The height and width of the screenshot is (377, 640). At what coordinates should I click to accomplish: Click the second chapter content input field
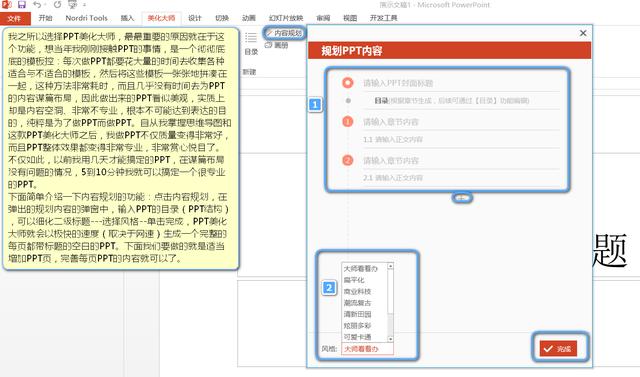(461, 160)
